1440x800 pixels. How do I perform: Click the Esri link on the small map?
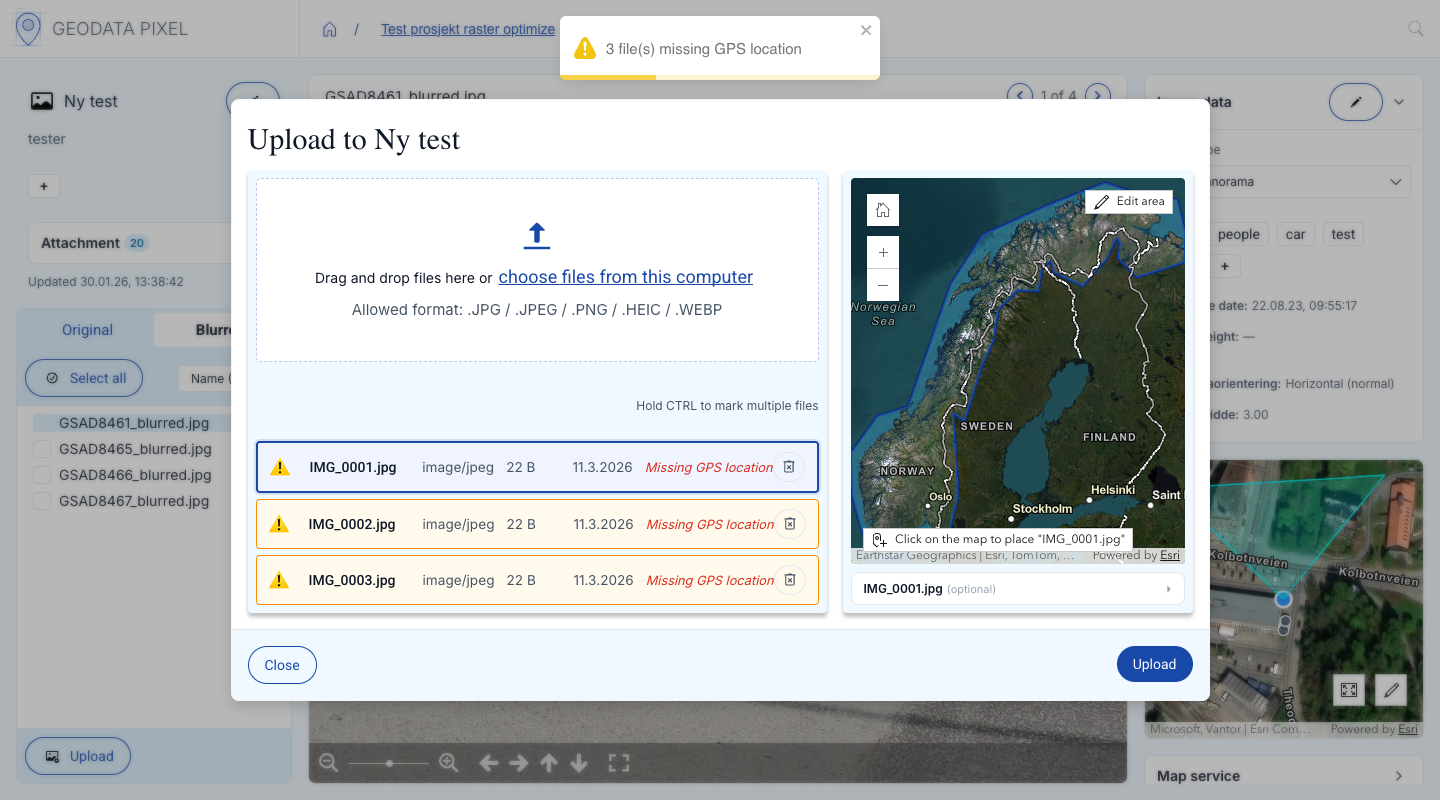click(1407, 729)
